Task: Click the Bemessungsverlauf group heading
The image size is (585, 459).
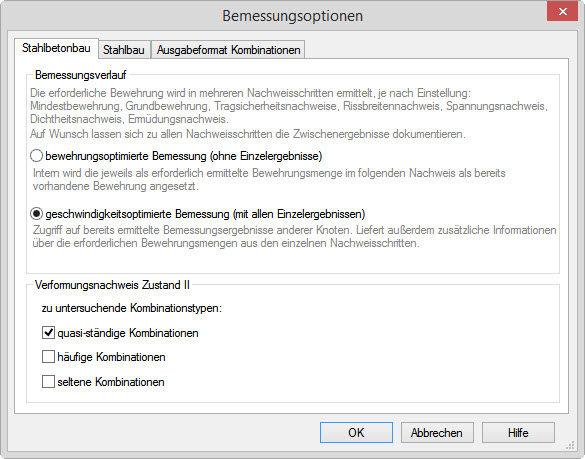Action: coord(81,75)
